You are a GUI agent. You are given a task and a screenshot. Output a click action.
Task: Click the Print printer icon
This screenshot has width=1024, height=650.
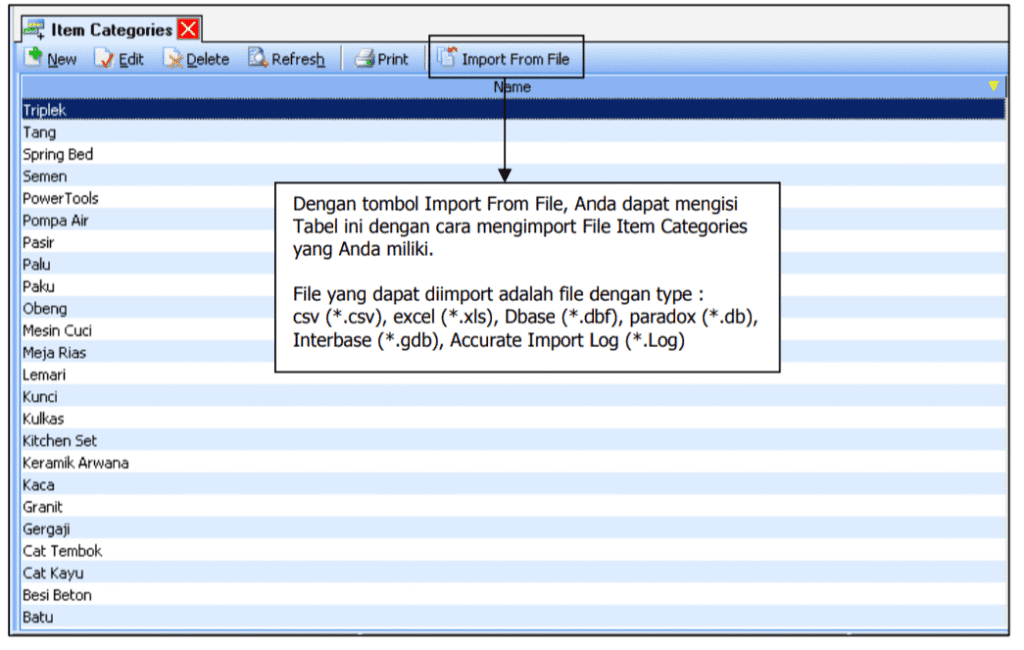pyautogui.click(x=365, y=59)
